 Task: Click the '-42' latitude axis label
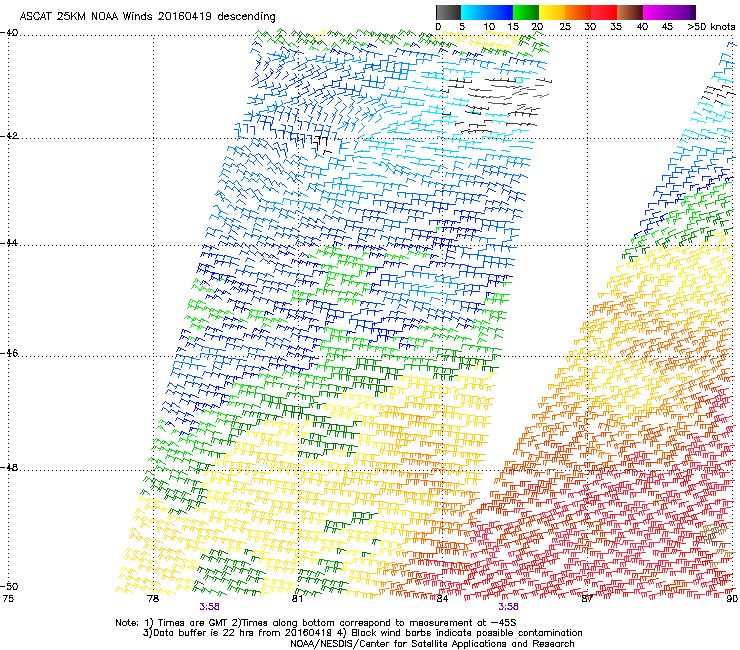[9, 136]
